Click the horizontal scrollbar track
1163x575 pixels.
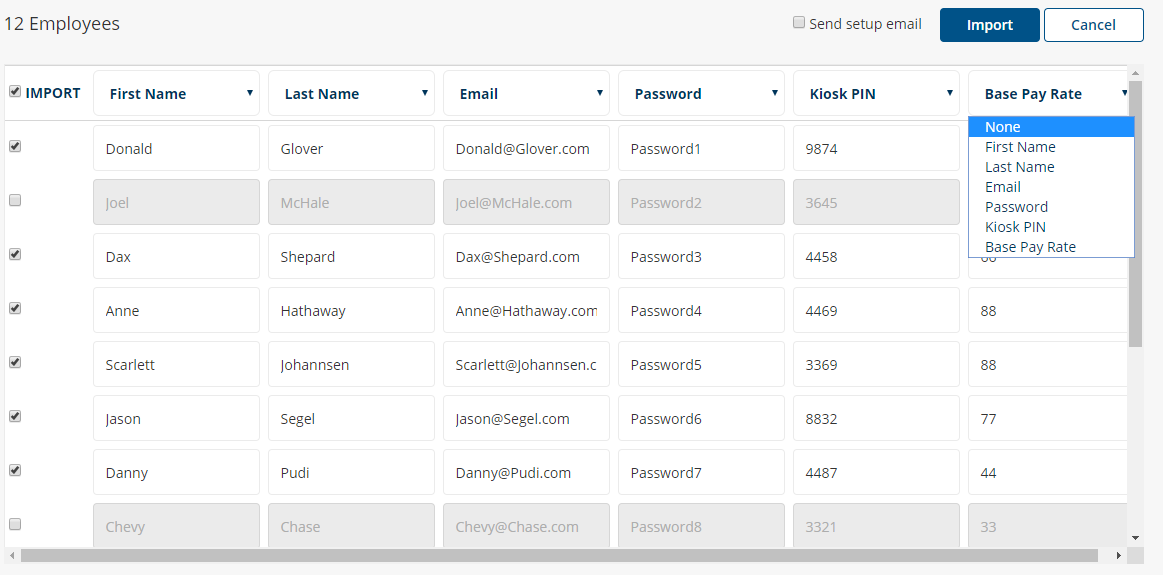(x=559, y=556)
